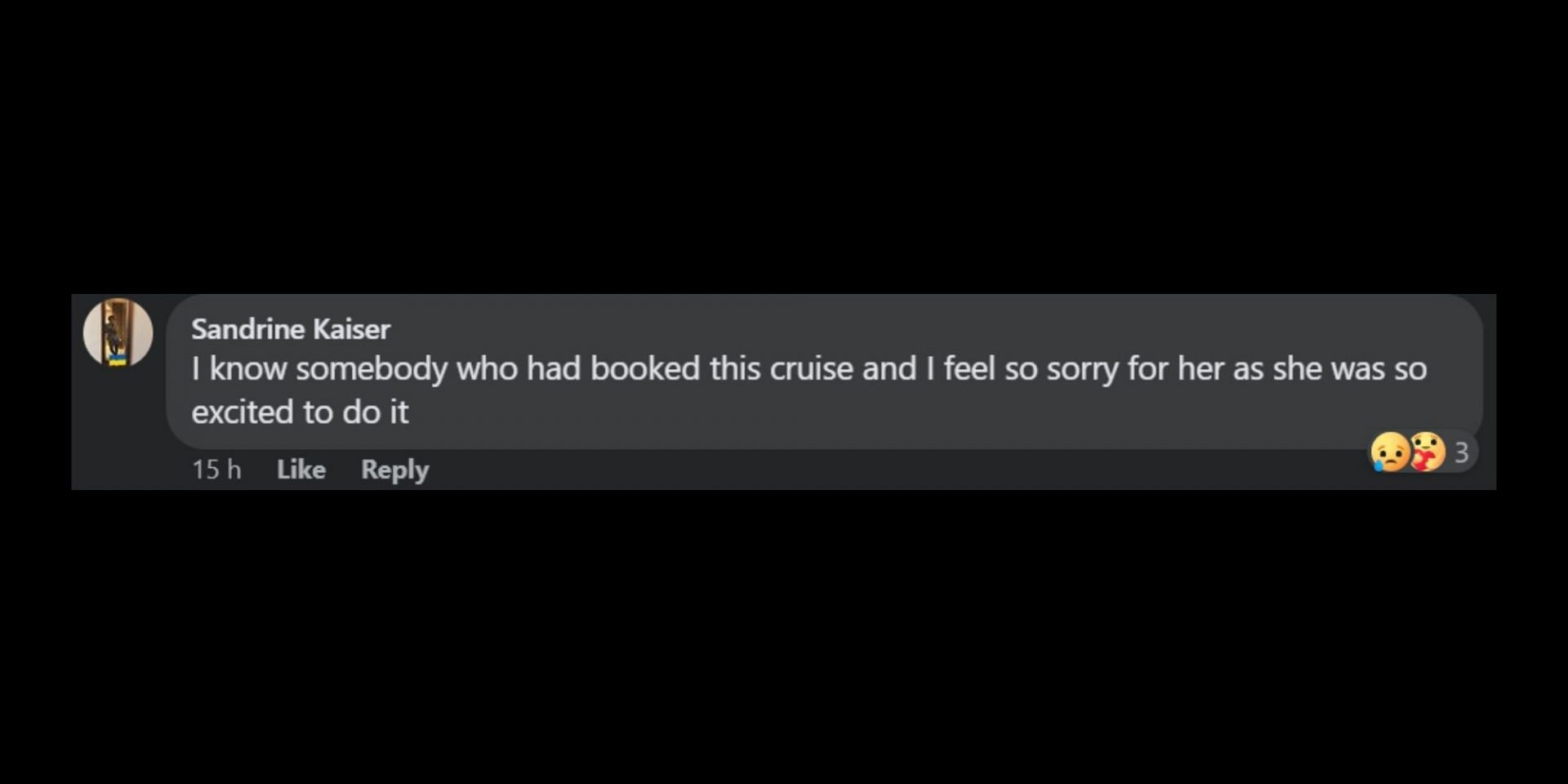
Task: Like Sandrine Kaiser's comment
Action: [x=301, y=470]
